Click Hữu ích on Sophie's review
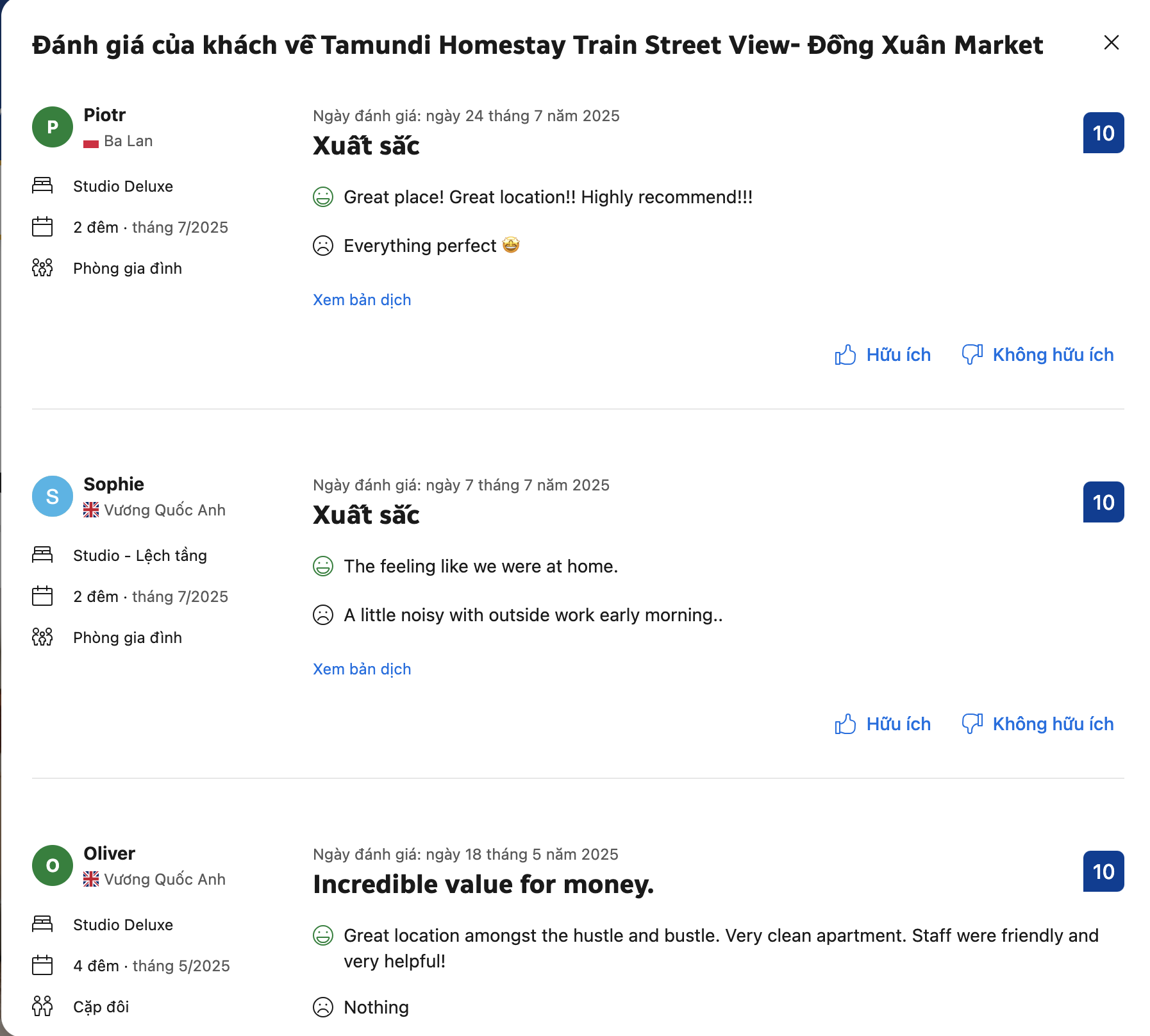This screenshot has height=1036, width=1150. 883,724
